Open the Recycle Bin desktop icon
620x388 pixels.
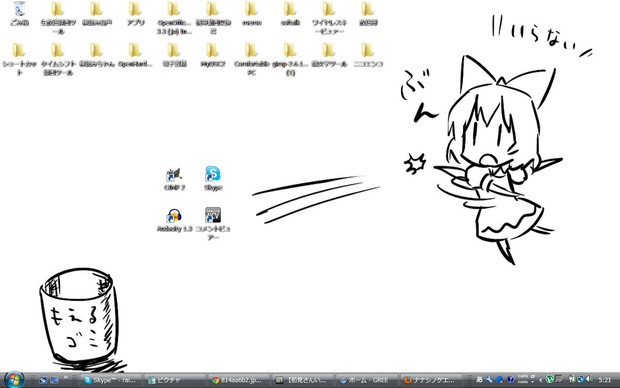(19, 13)
